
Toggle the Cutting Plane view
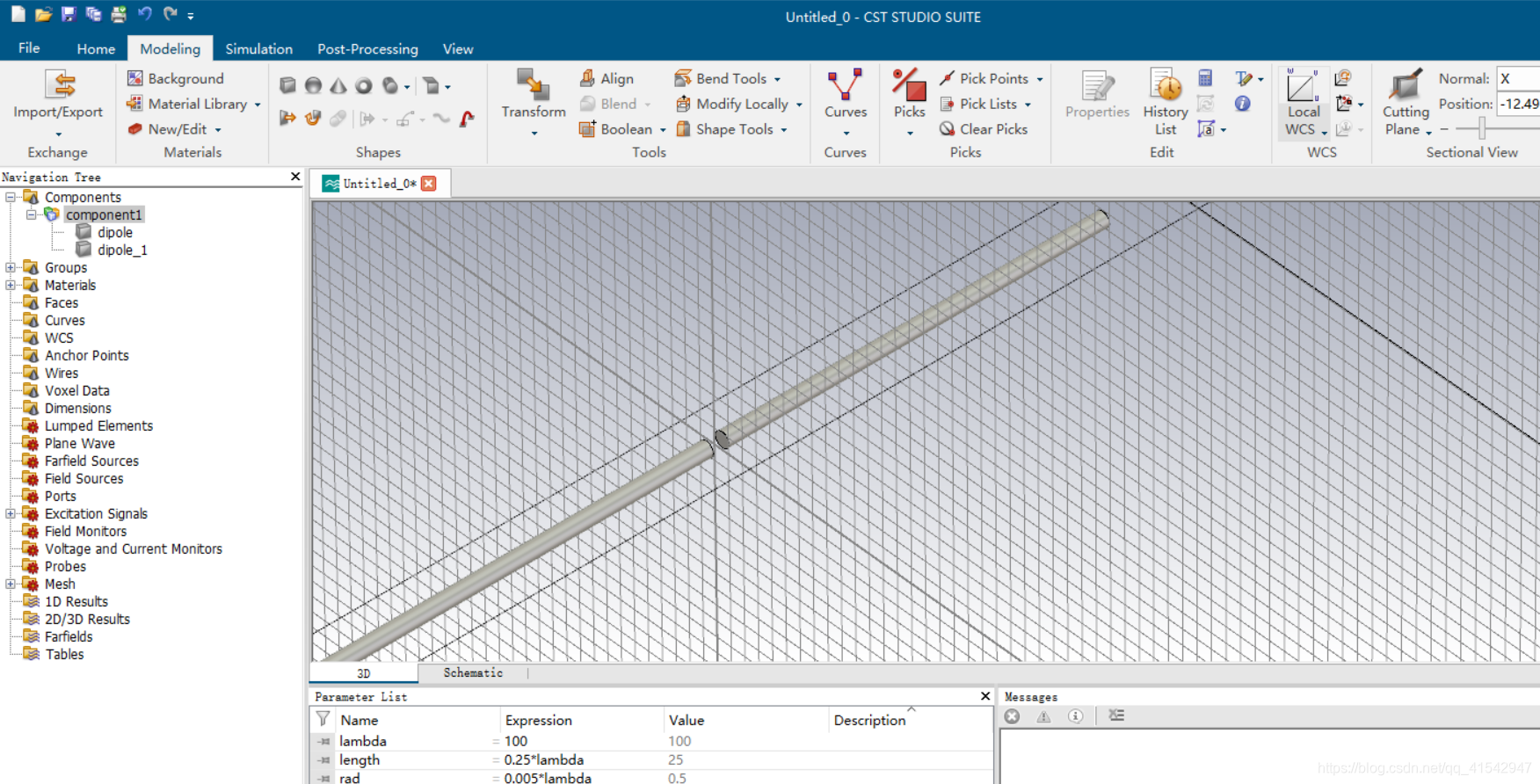click(1406, 103)
